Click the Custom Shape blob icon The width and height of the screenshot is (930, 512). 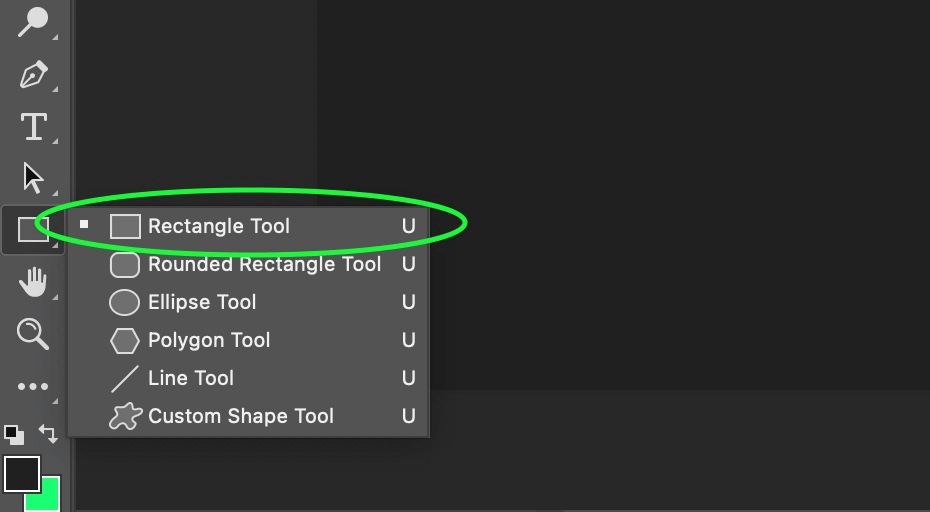click(125, 416)
